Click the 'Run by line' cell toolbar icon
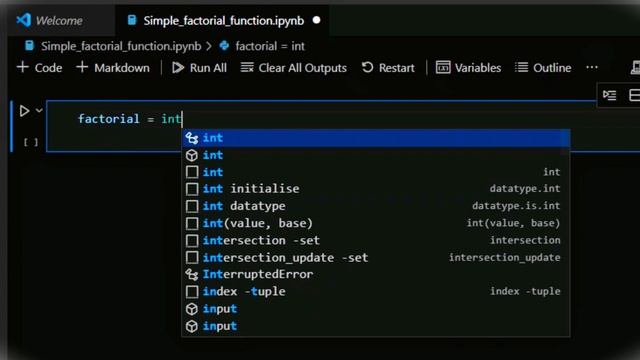The image size is (640, 360). tap(609, 95)
